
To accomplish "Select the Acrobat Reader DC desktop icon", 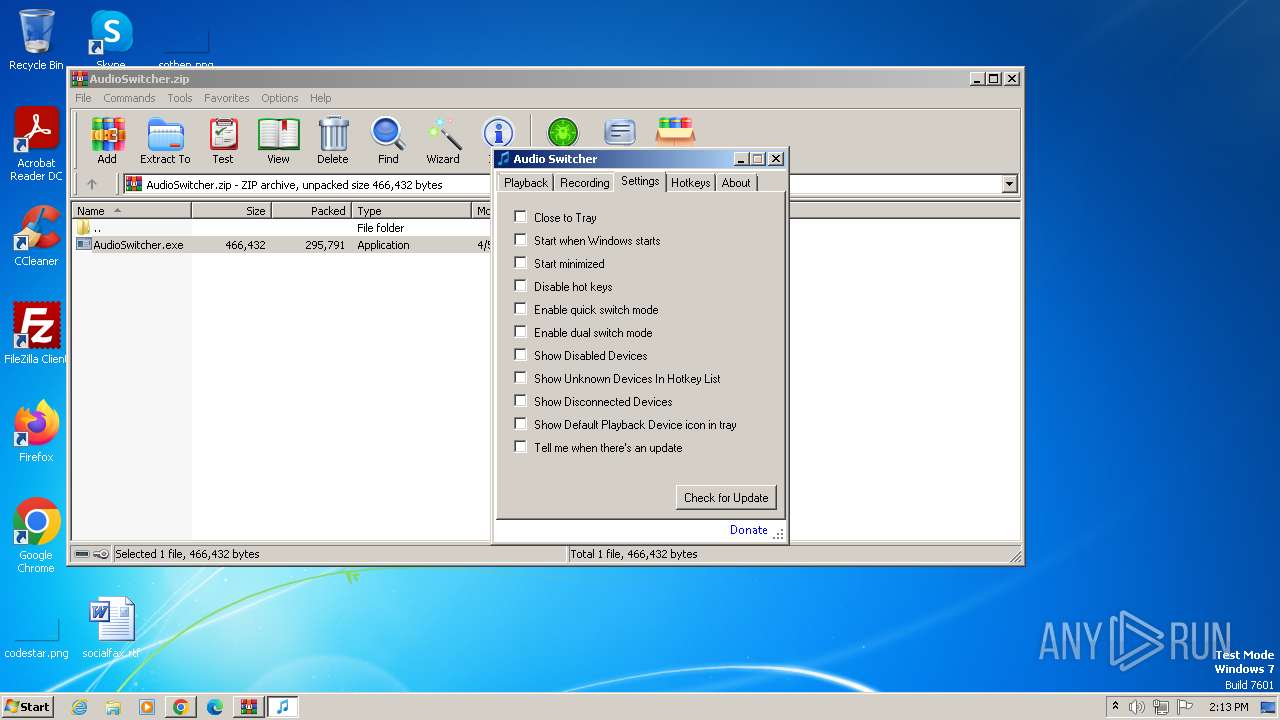I will 36,144.
